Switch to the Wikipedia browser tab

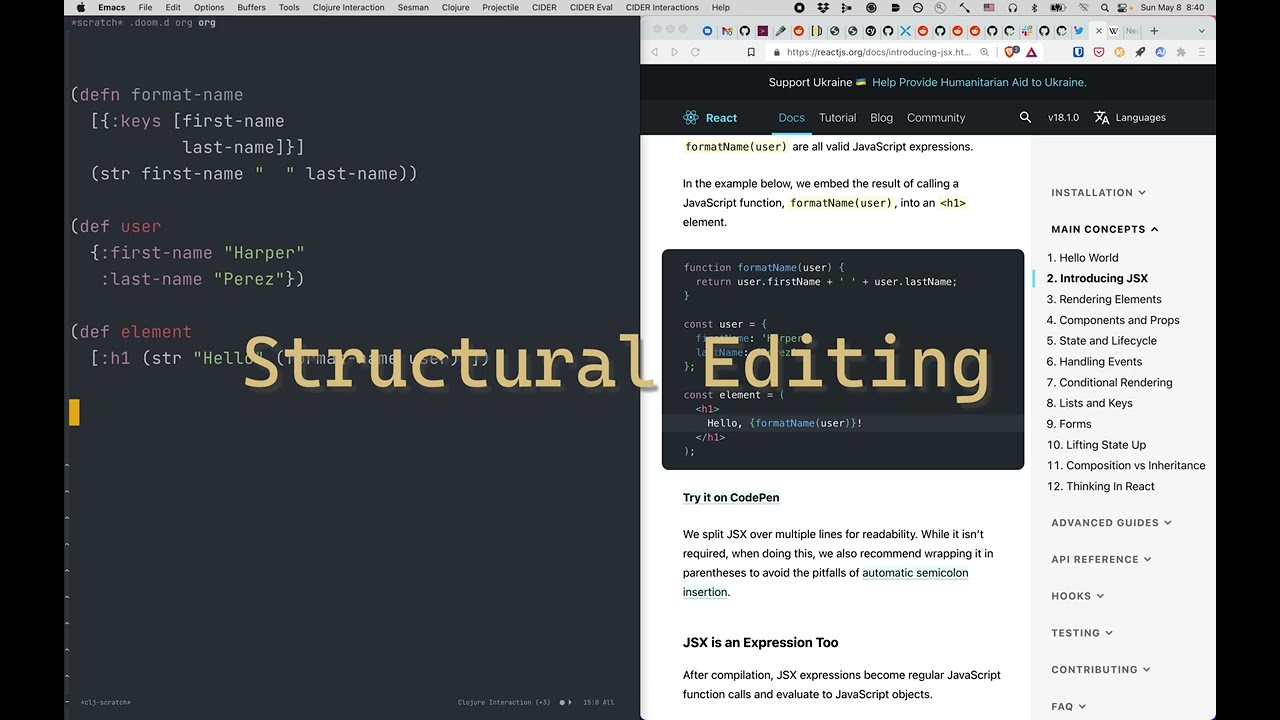[1113, 31]
